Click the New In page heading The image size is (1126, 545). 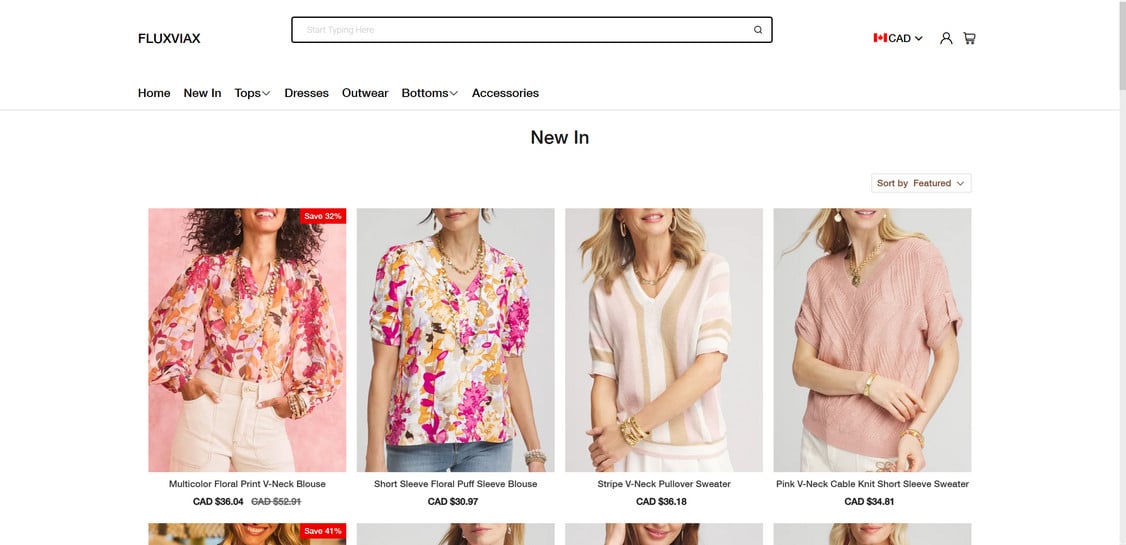click(559, 137)
